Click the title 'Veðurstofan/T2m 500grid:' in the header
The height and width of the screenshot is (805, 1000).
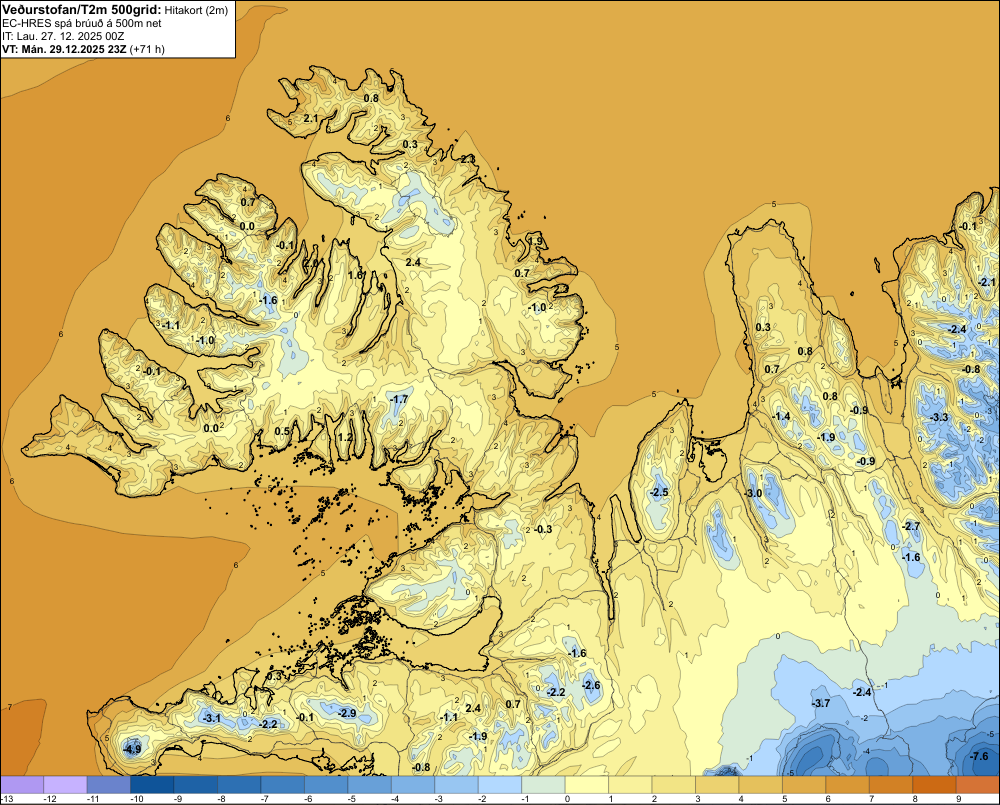point(82,10)
